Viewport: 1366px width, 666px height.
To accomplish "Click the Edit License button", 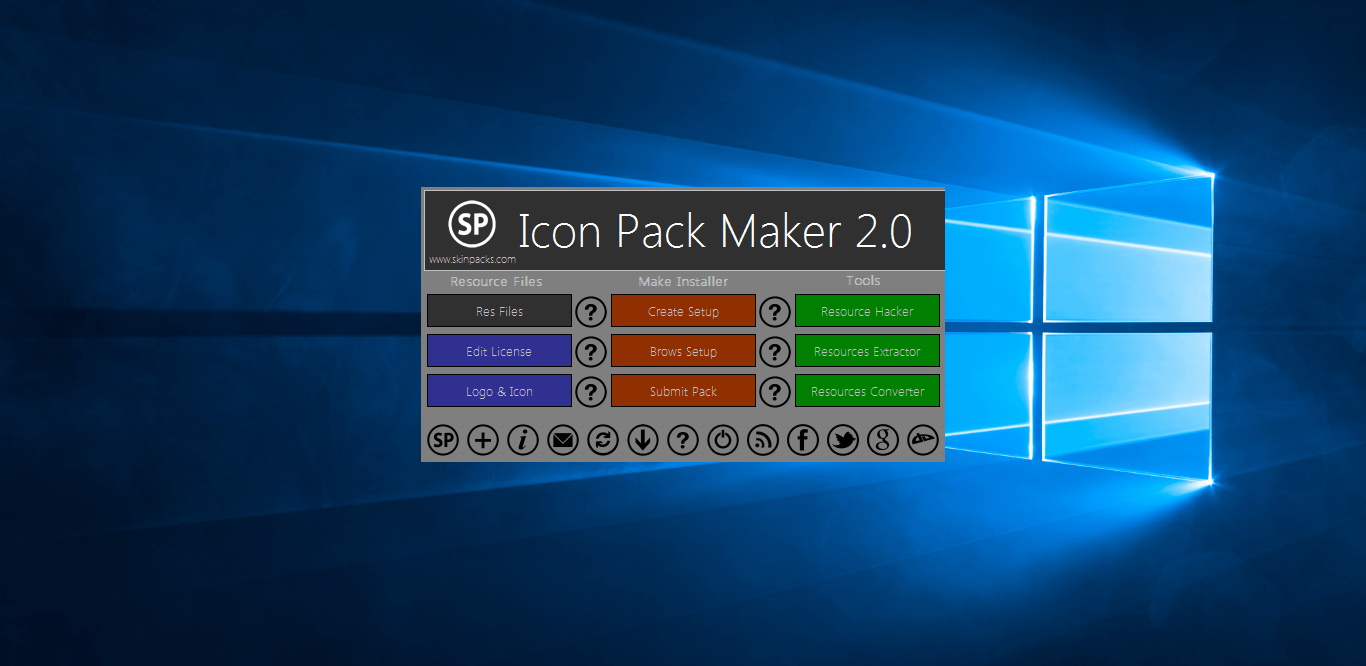I will pyautogui.click(x=499, y=351).
